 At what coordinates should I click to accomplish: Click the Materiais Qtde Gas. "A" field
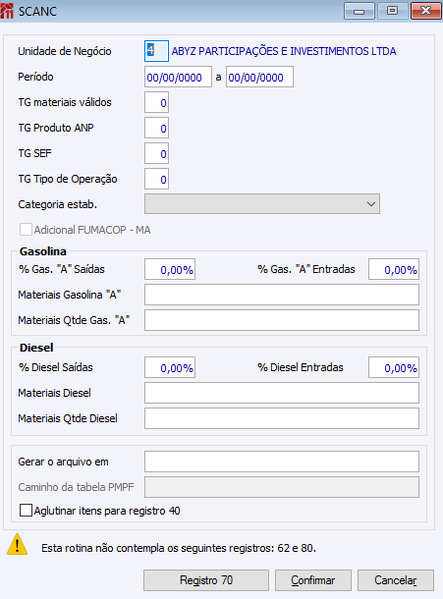[282, 320]
